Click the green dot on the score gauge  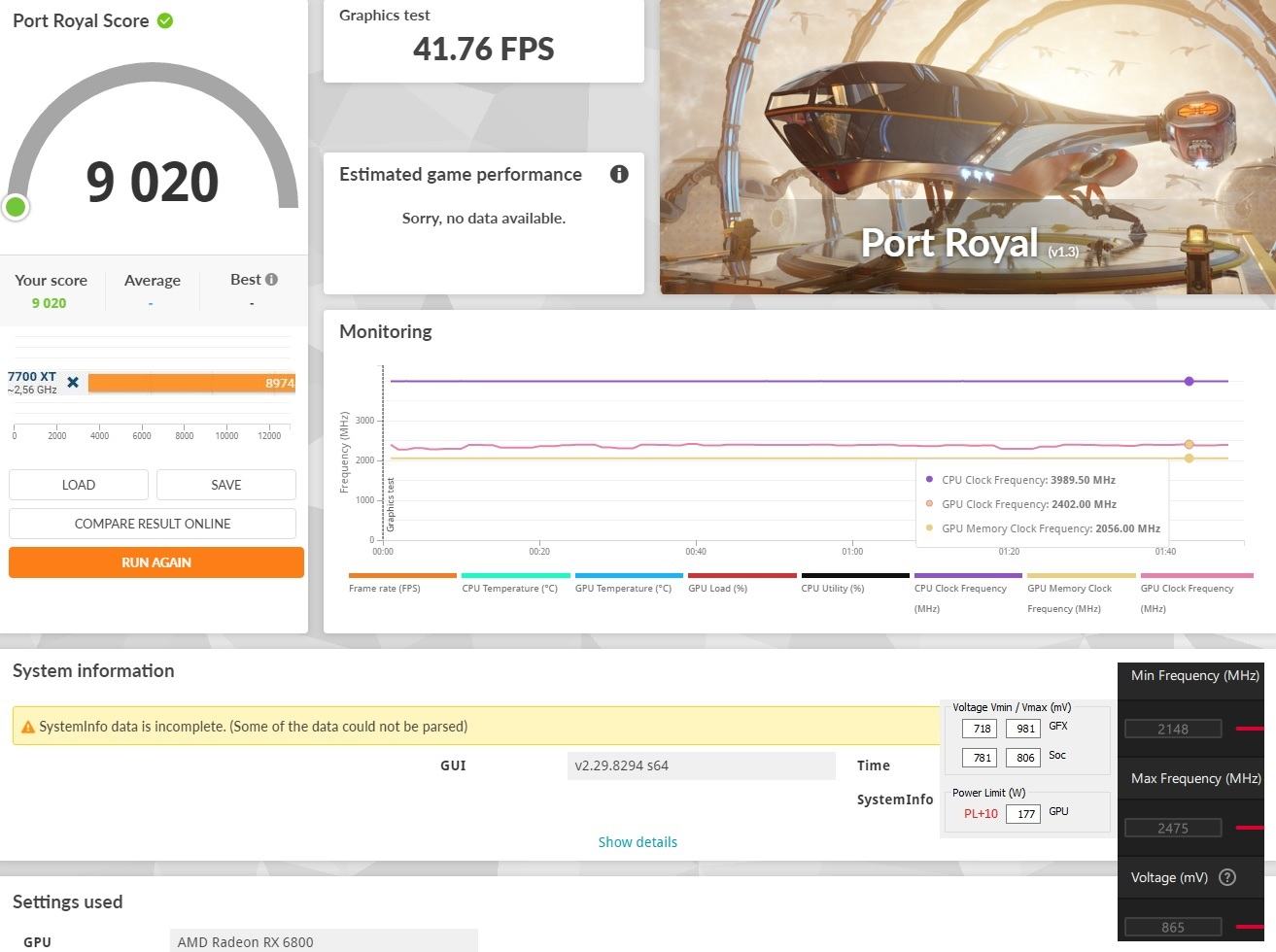[x=16, y=206]
